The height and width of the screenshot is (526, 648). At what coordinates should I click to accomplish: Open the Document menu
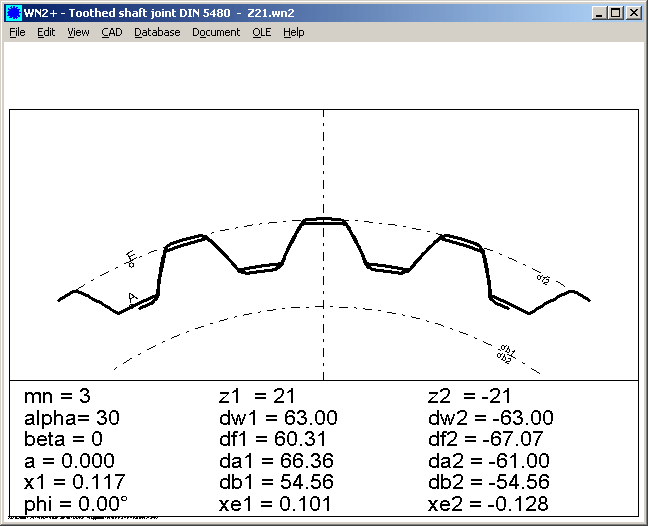click(216, 32)
